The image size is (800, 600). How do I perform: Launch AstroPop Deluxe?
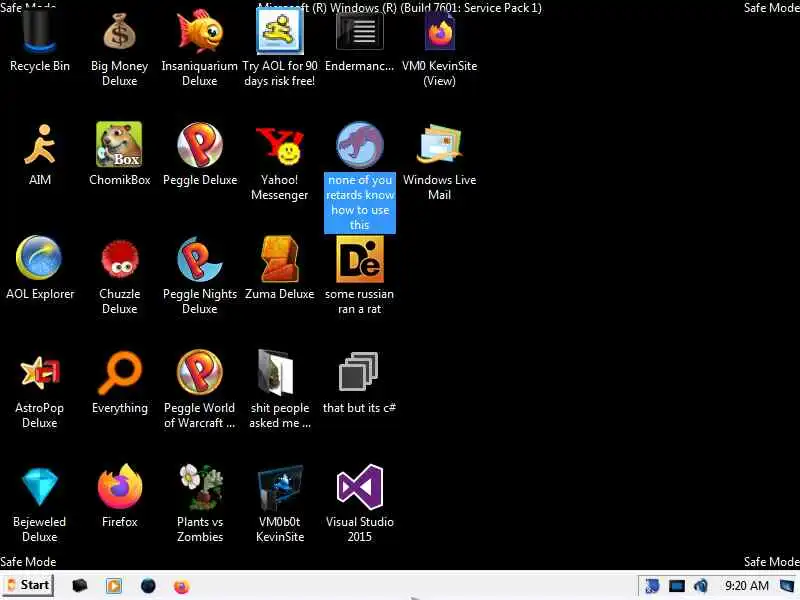click(x=39, y=372)
